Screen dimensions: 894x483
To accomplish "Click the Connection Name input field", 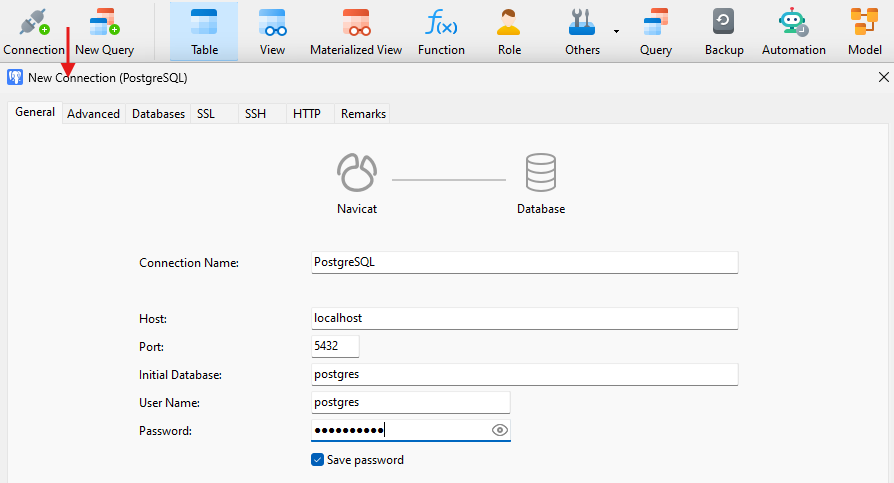I will tap(525, 262).
